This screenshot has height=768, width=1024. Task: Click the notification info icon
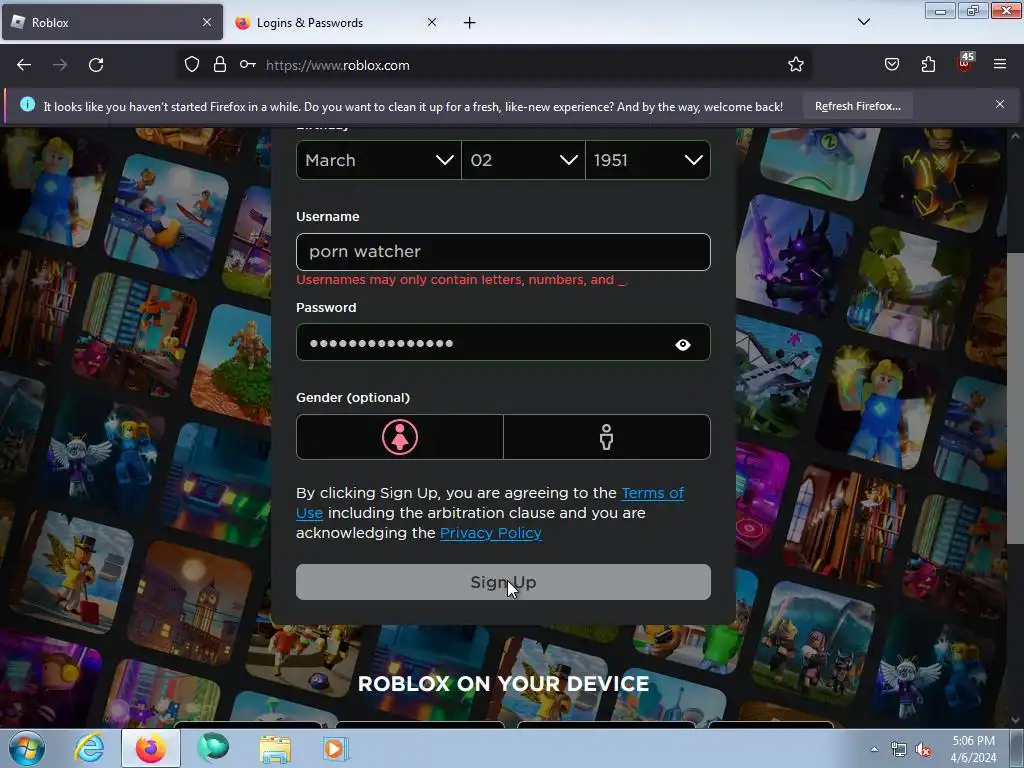coord(27,104)
